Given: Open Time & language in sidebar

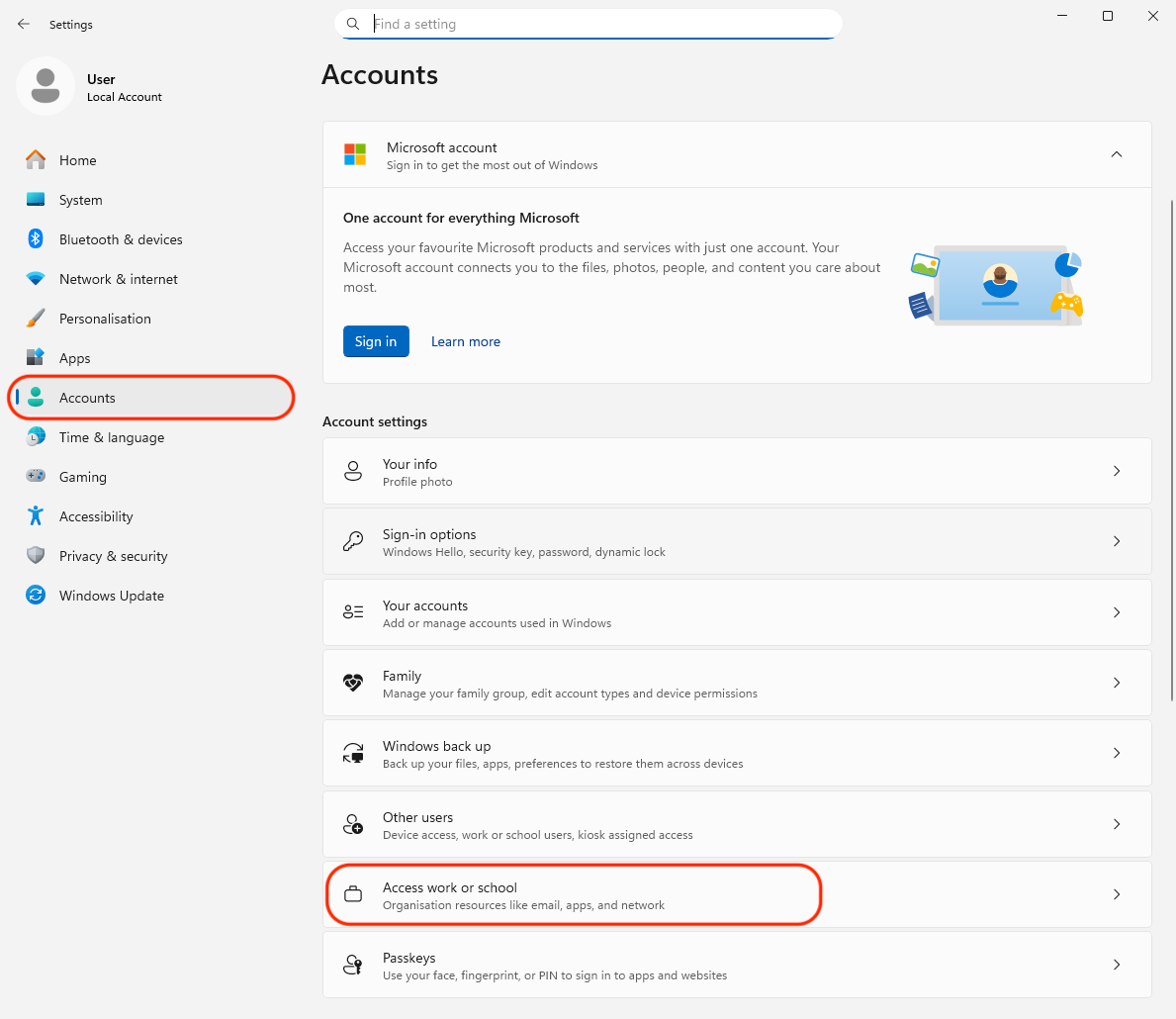Looking at the screenshot, I should coord(111,437).
